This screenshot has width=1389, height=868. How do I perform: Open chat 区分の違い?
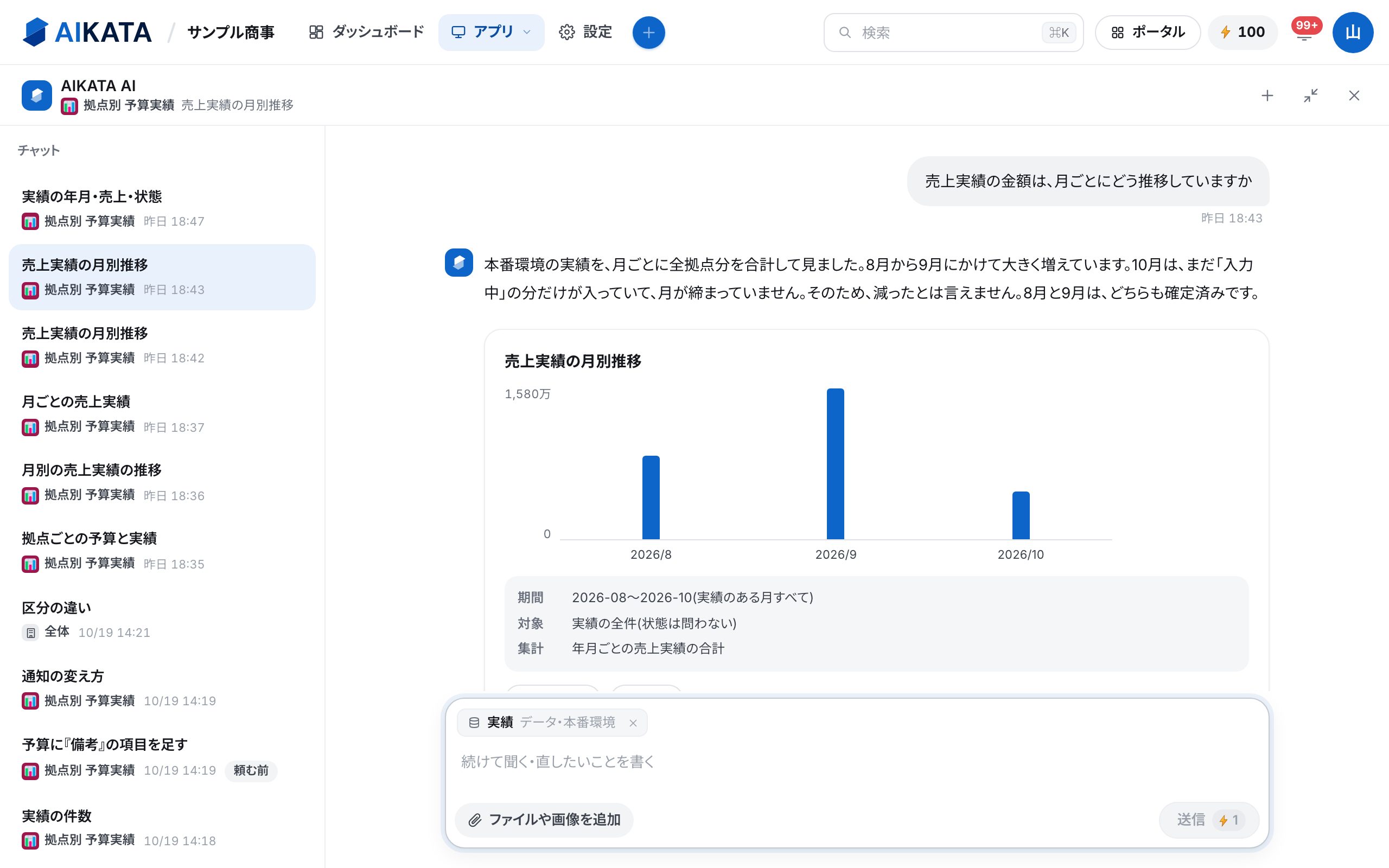click(162, 620)
